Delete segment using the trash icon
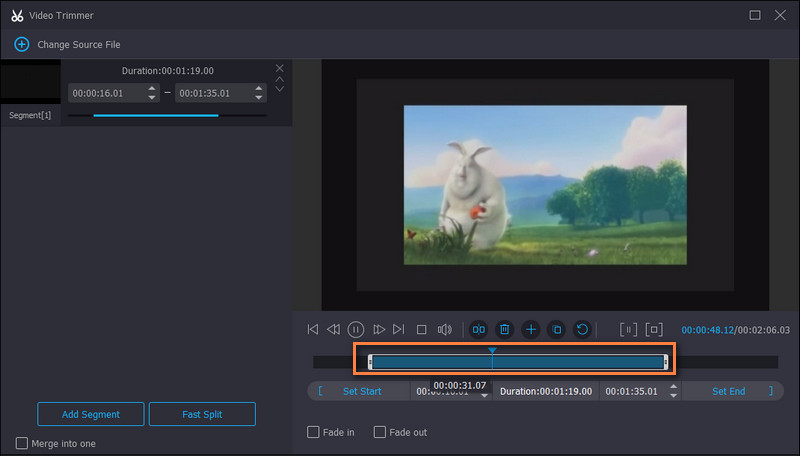This screenshot has height=456, width=800. 505,329
